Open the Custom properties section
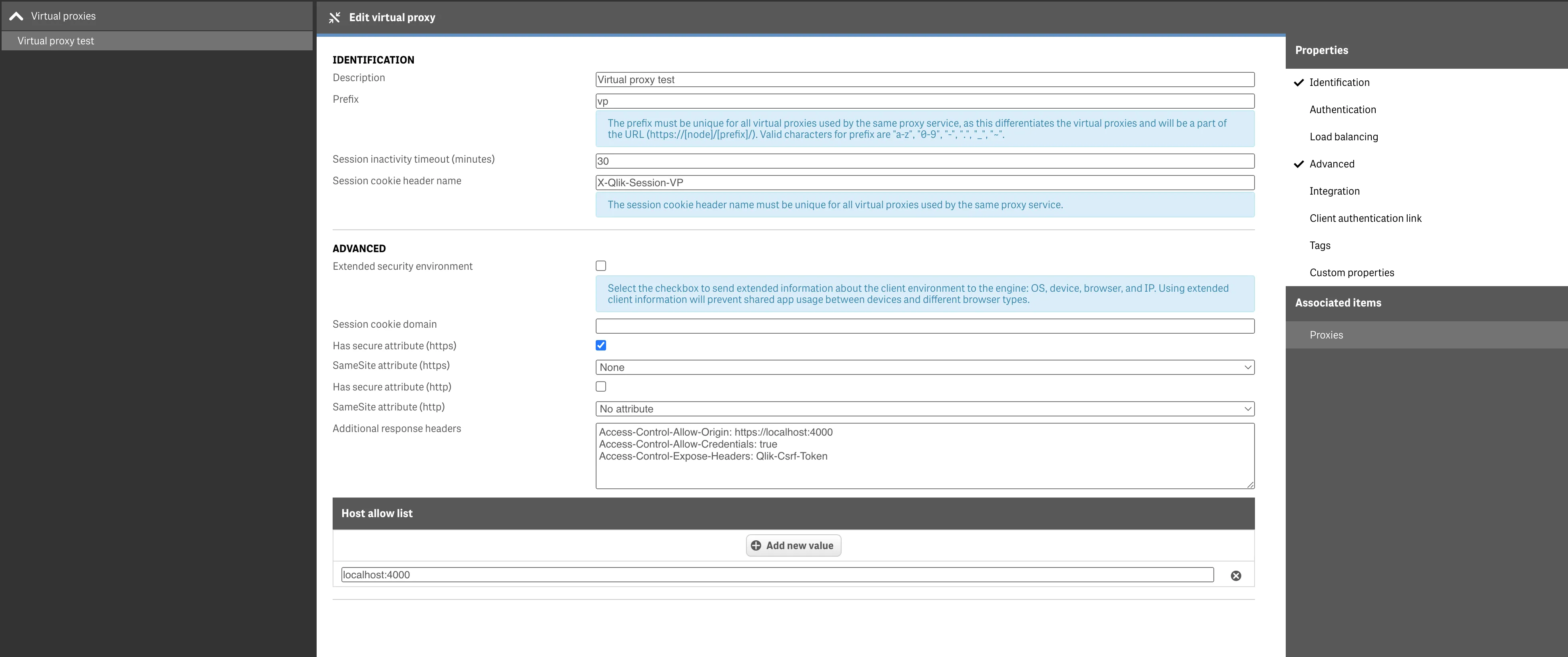 click(1352, 272)
